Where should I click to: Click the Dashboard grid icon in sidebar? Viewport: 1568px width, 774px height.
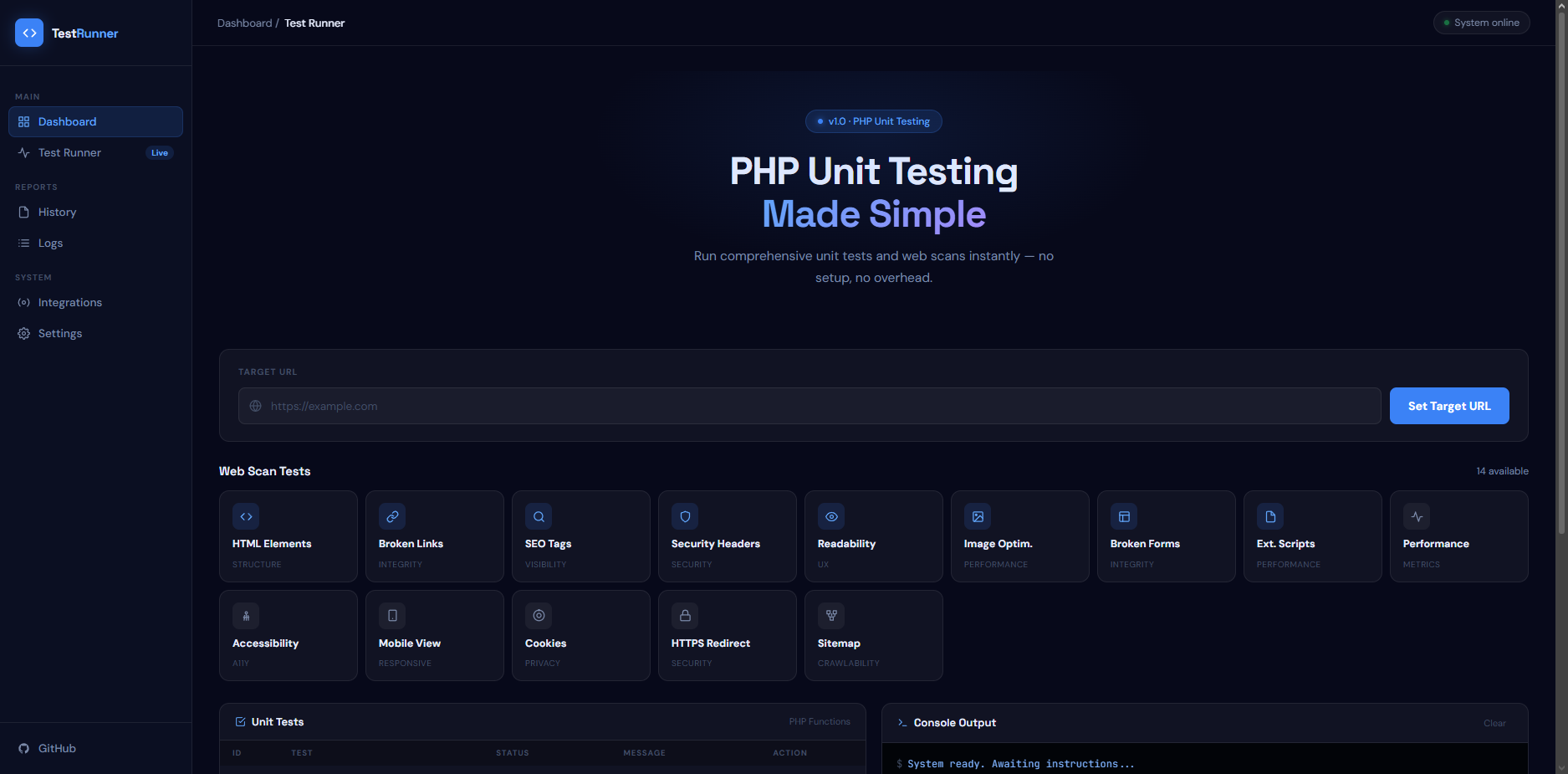23,121
